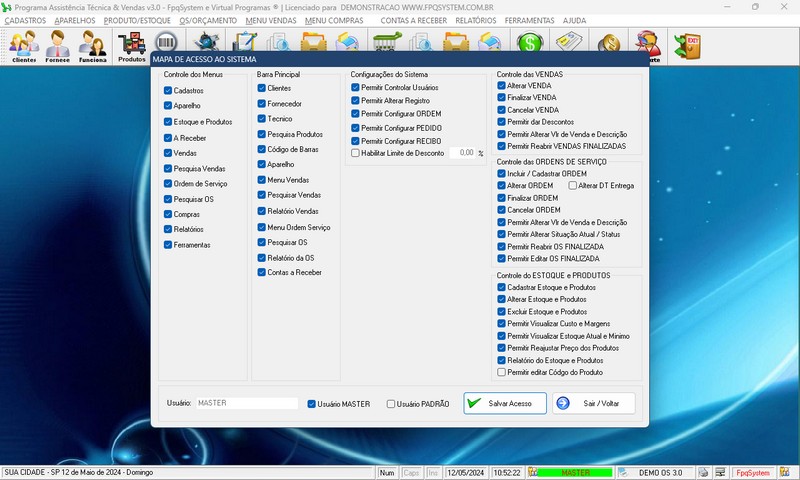Click the printer icon in status bar
Screen dimensions: 800x480
pos(704,472)
